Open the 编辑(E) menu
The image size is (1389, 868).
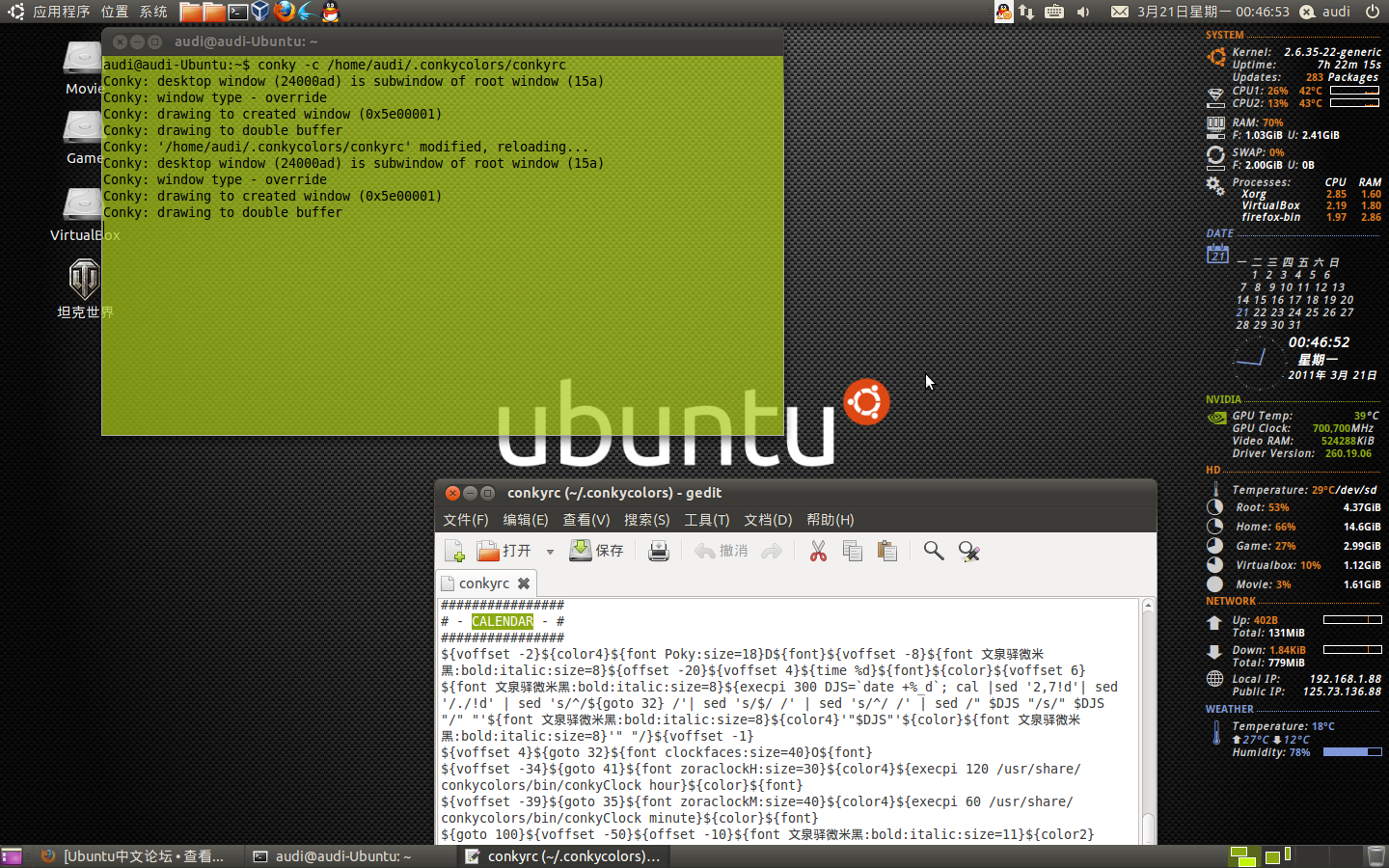tap(526, 520)
